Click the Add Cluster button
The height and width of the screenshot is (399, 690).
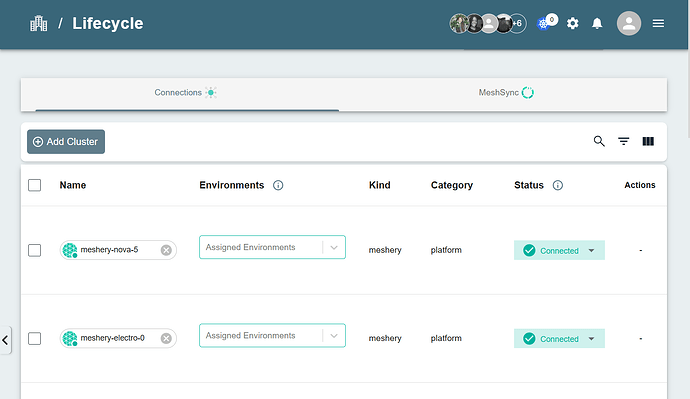66,142
